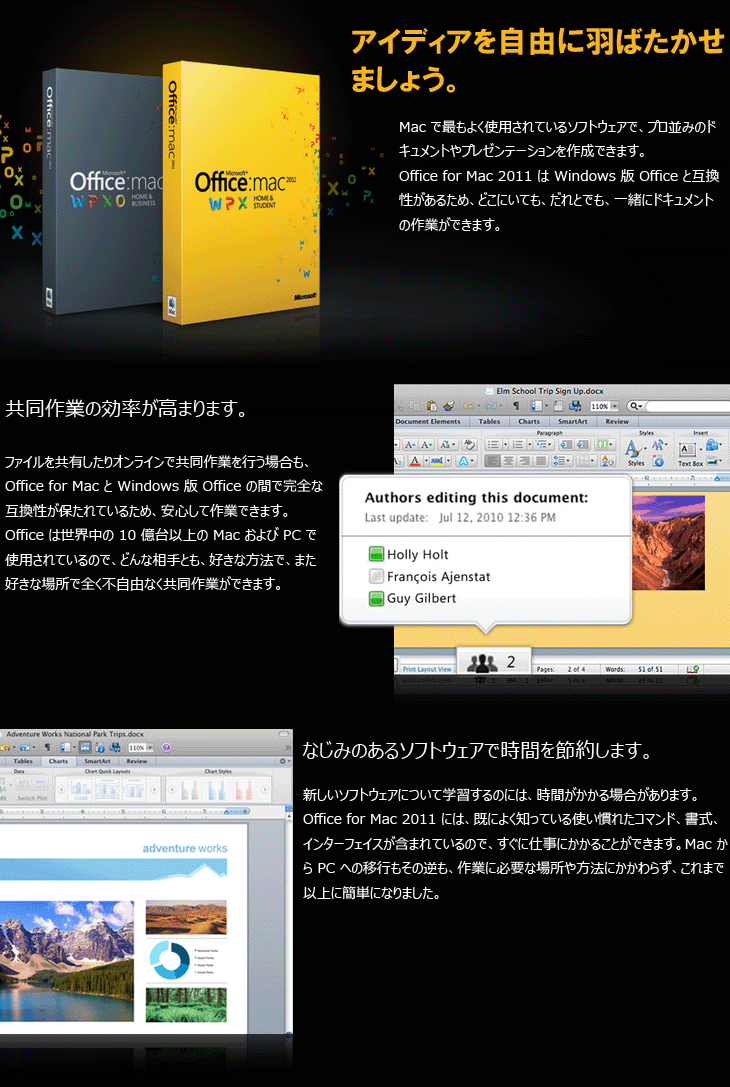Open Review tab in Adventure Works window

click(137, 761)
